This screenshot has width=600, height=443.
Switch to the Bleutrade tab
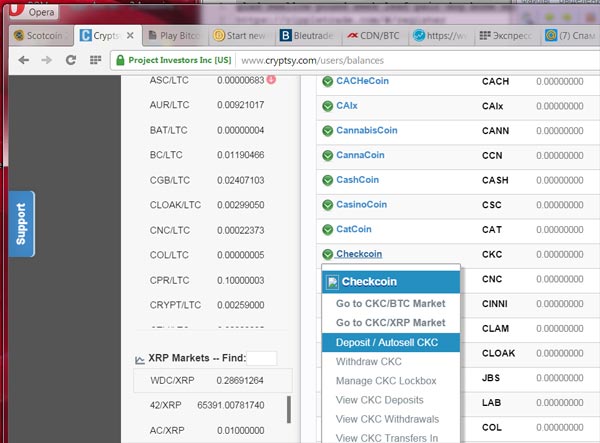click(x=308, y=36)
